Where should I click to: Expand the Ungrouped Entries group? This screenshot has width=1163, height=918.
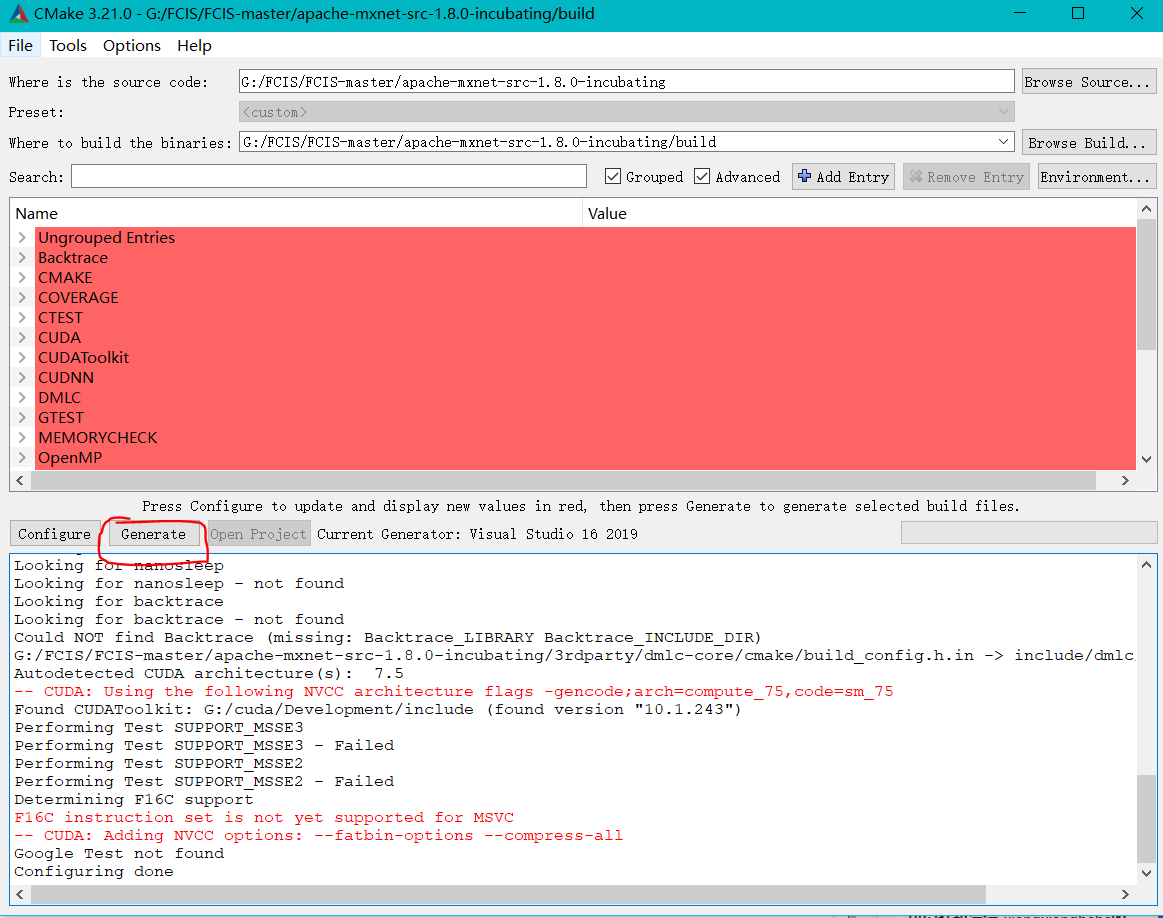22,237
